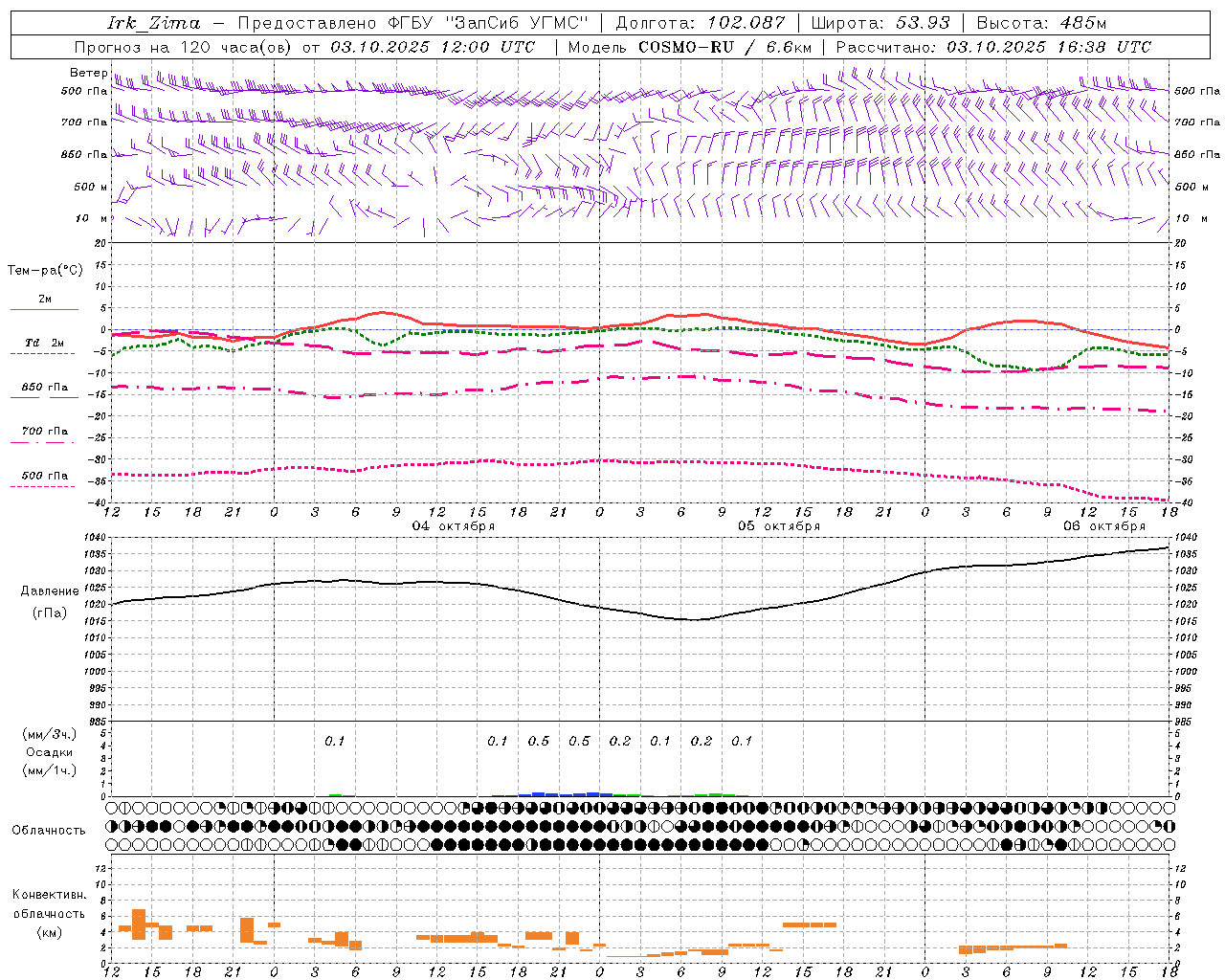The width and height of the screenshot is (1225, 980).
Task: Select the 'Td 2м' dew point legend entry
Action: [x=44, y=343]
